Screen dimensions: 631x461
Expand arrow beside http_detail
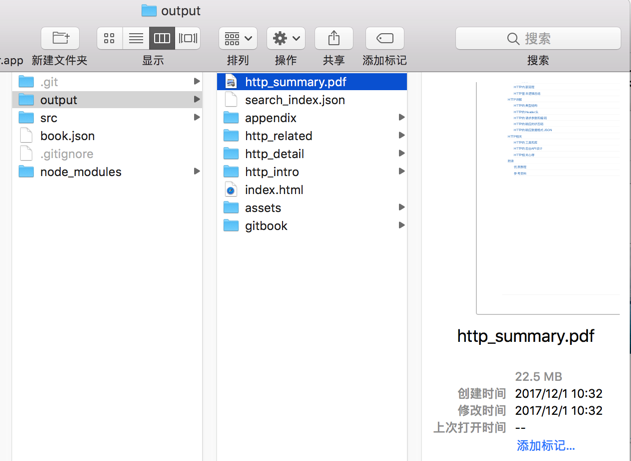tap(402, 153)
